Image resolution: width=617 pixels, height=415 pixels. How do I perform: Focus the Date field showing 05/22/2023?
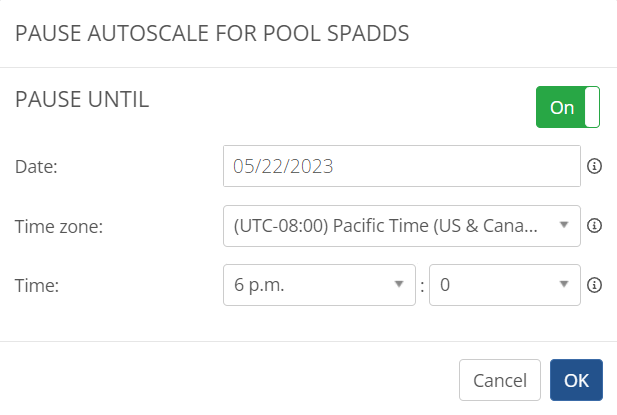click(x=401, y=166)
